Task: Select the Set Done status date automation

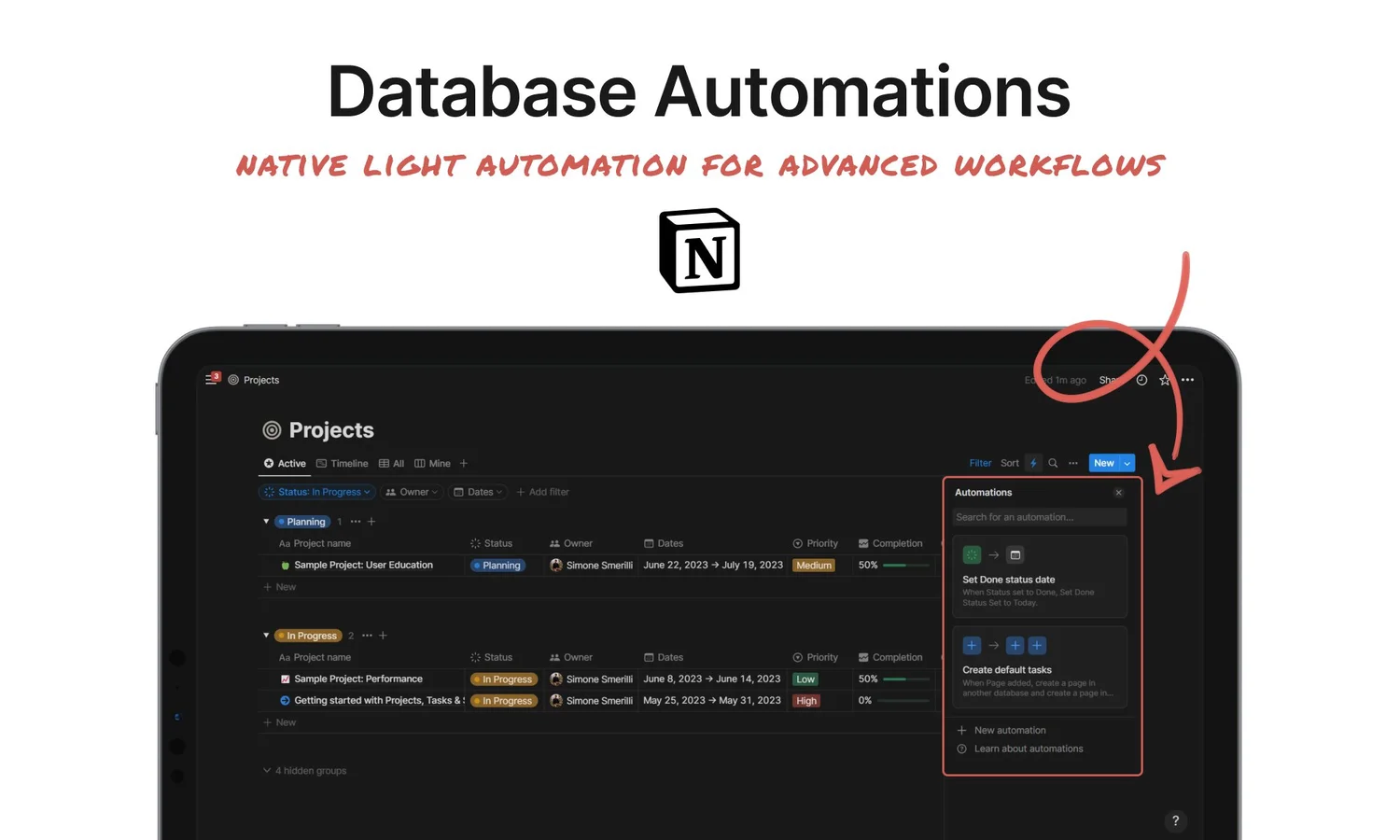Action: 1040,577
